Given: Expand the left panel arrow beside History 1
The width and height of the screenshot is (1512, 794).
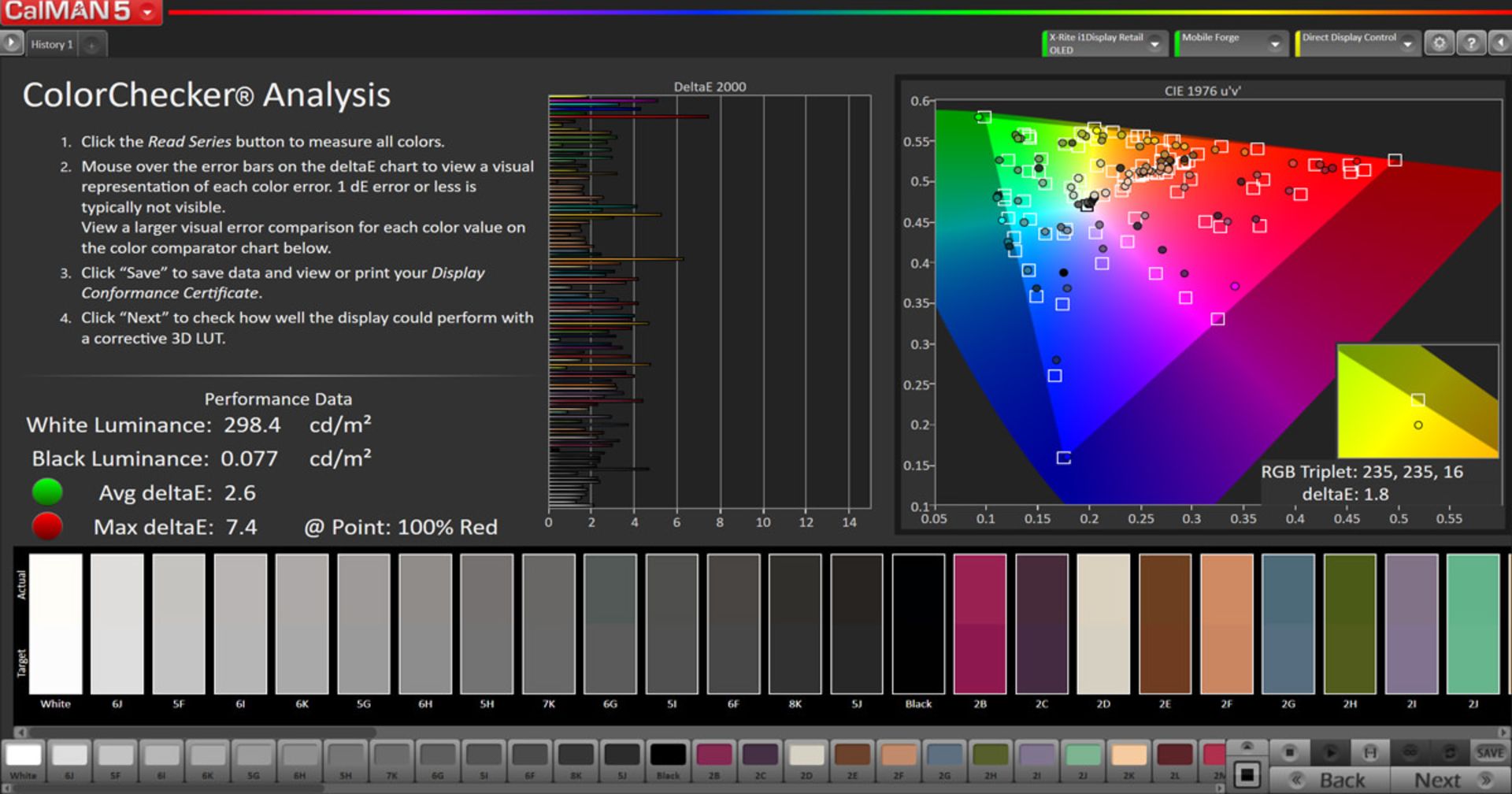Looking at the screenshot, I should point(11,43).
